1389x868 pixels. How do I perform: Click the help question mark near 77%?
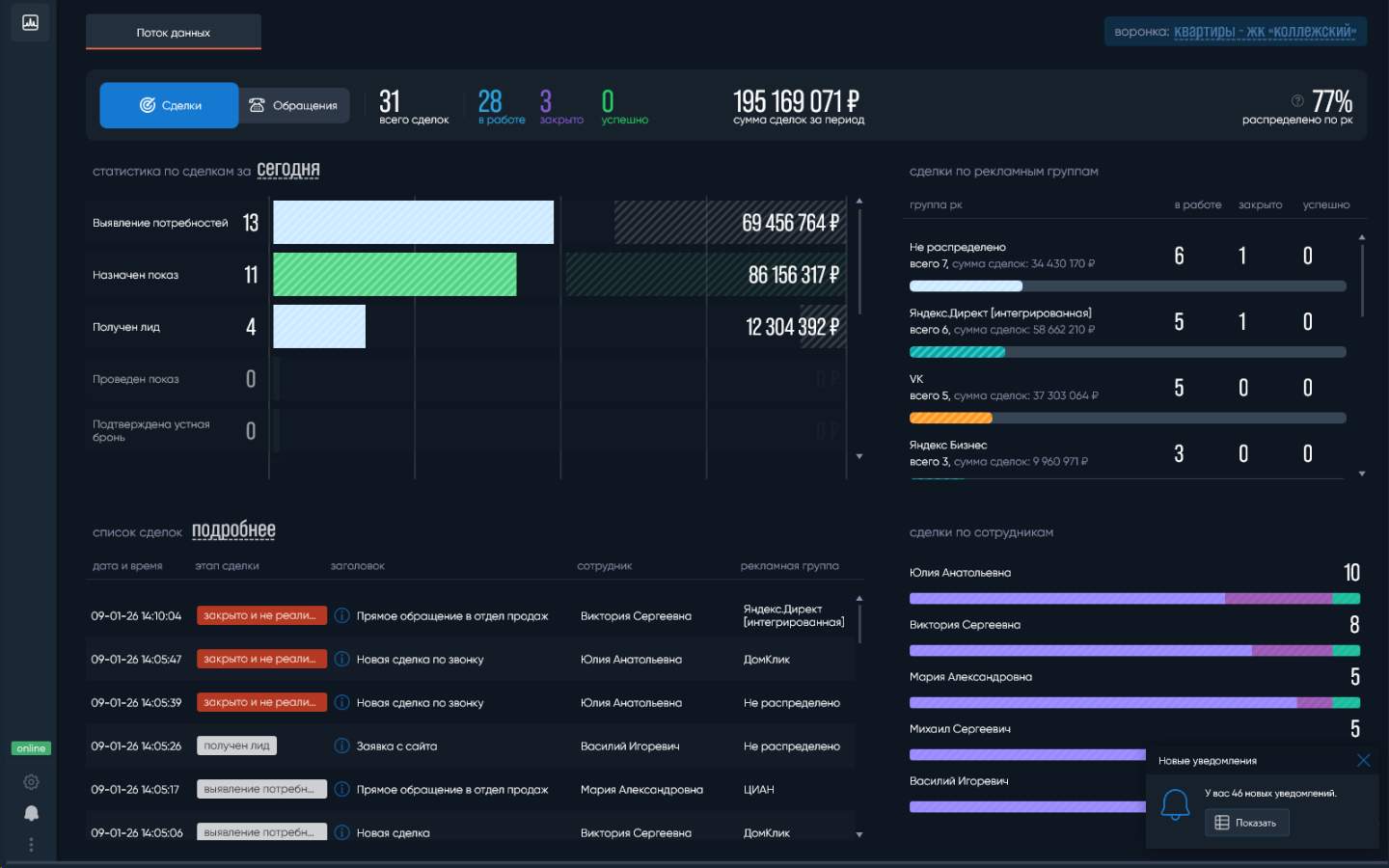pyautogui.click(x=1297, y=100)
